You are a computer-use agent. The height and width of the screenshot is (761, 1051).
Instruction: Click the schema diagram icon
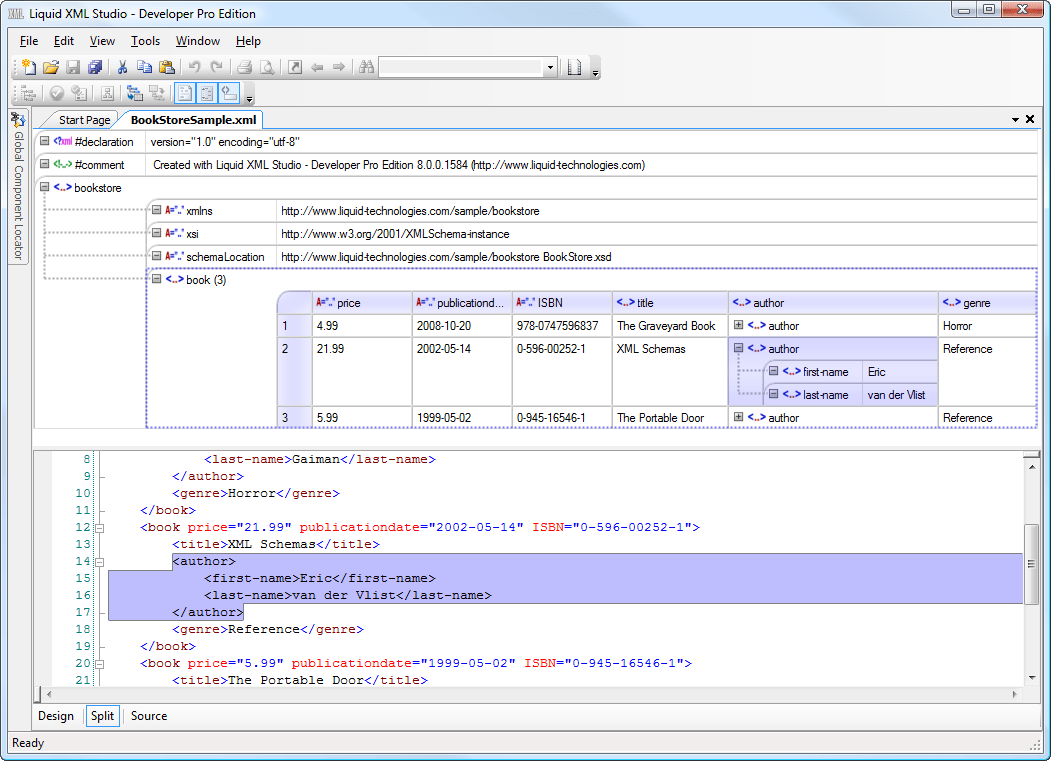pos(107,93)
